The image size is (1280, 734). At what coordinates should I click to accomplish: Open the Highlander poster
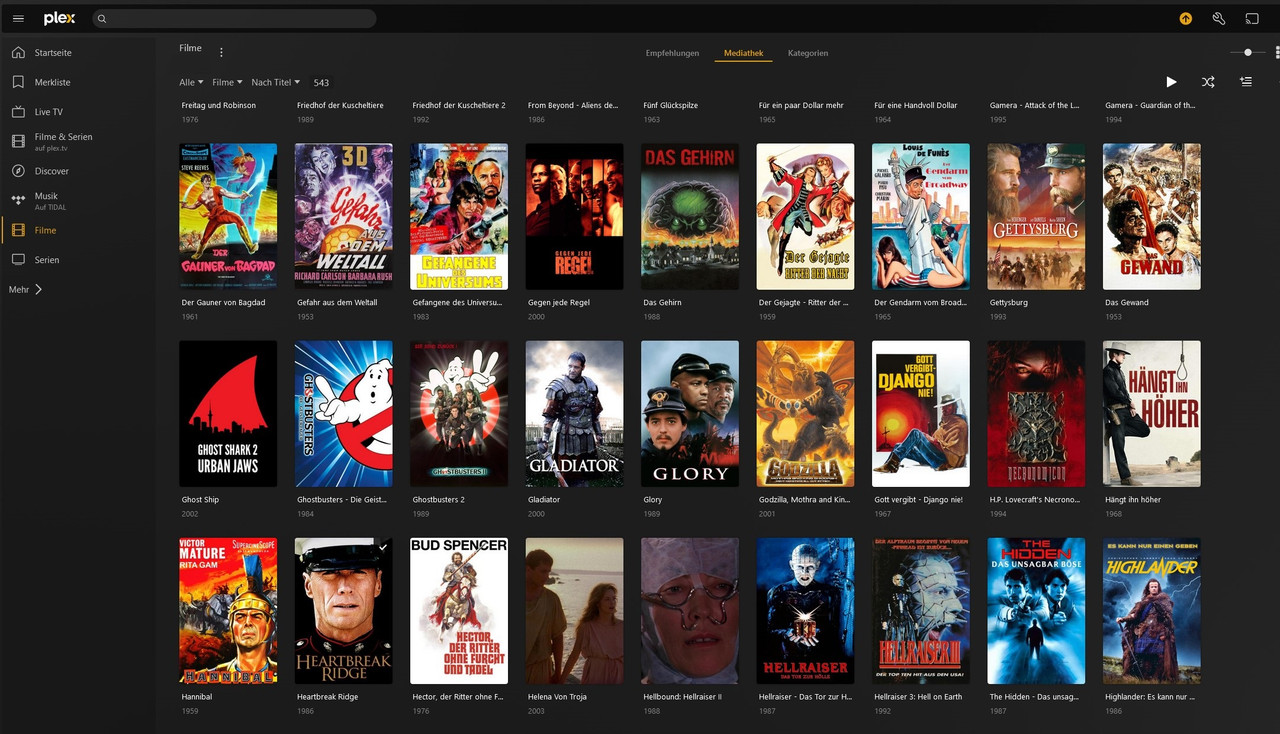coord(1152,610)
